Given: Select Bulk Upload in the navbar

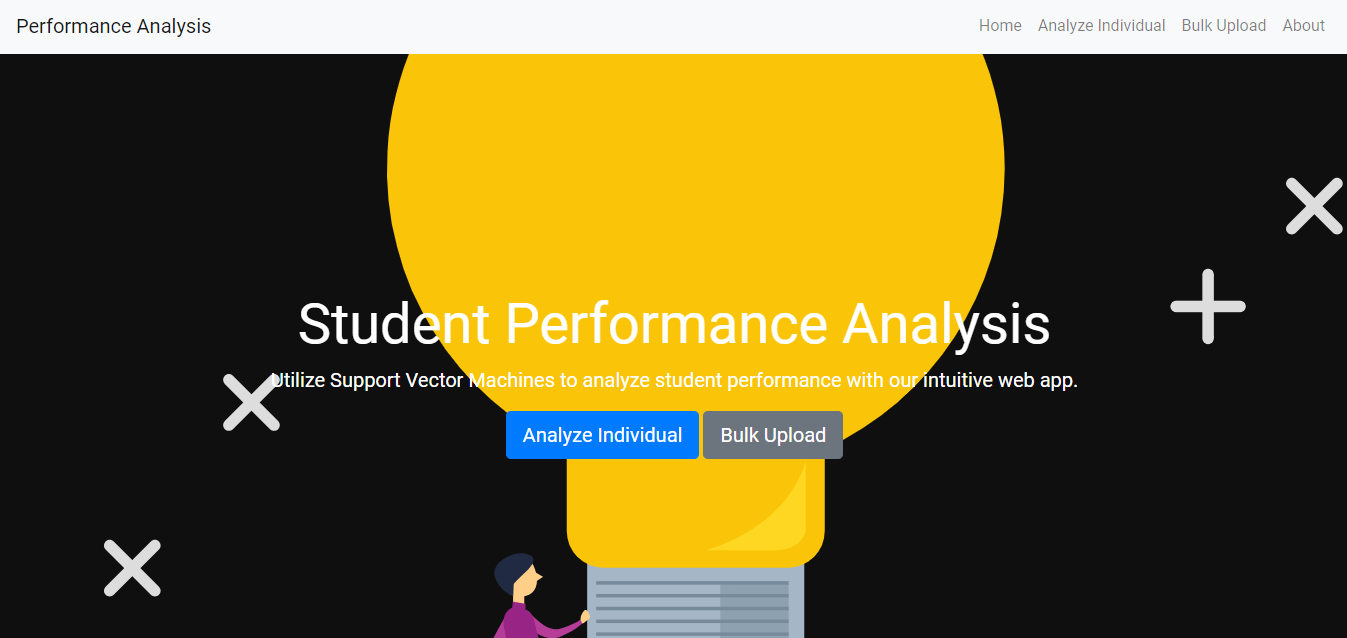Looking at the screenshot, I should coord(1223,26).
